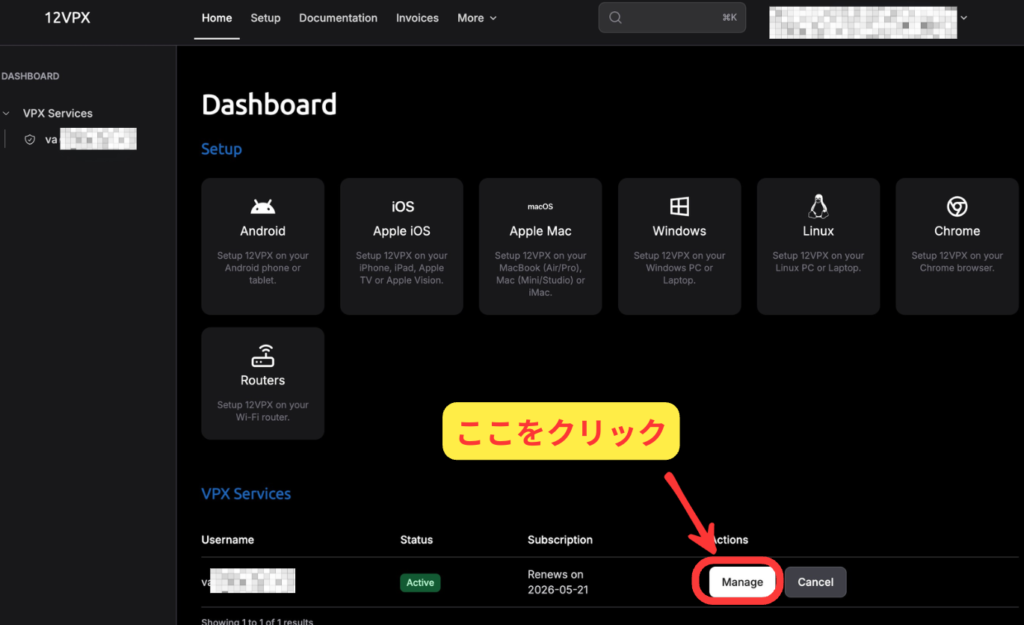Screen dimensions: 1024x625
Task: Click the shield icon in sidebar
Action: click(x=30, y=140)
